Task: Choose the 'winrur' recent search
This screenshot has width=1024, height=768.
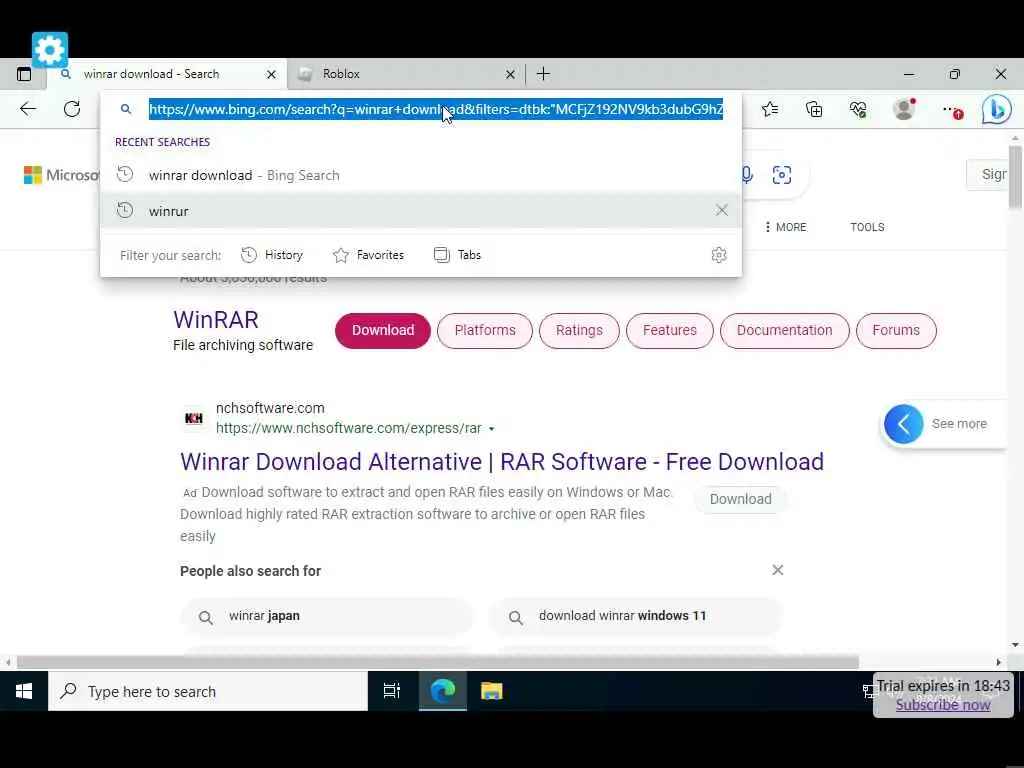Action: pyautogui.click(x=421, y=210)
